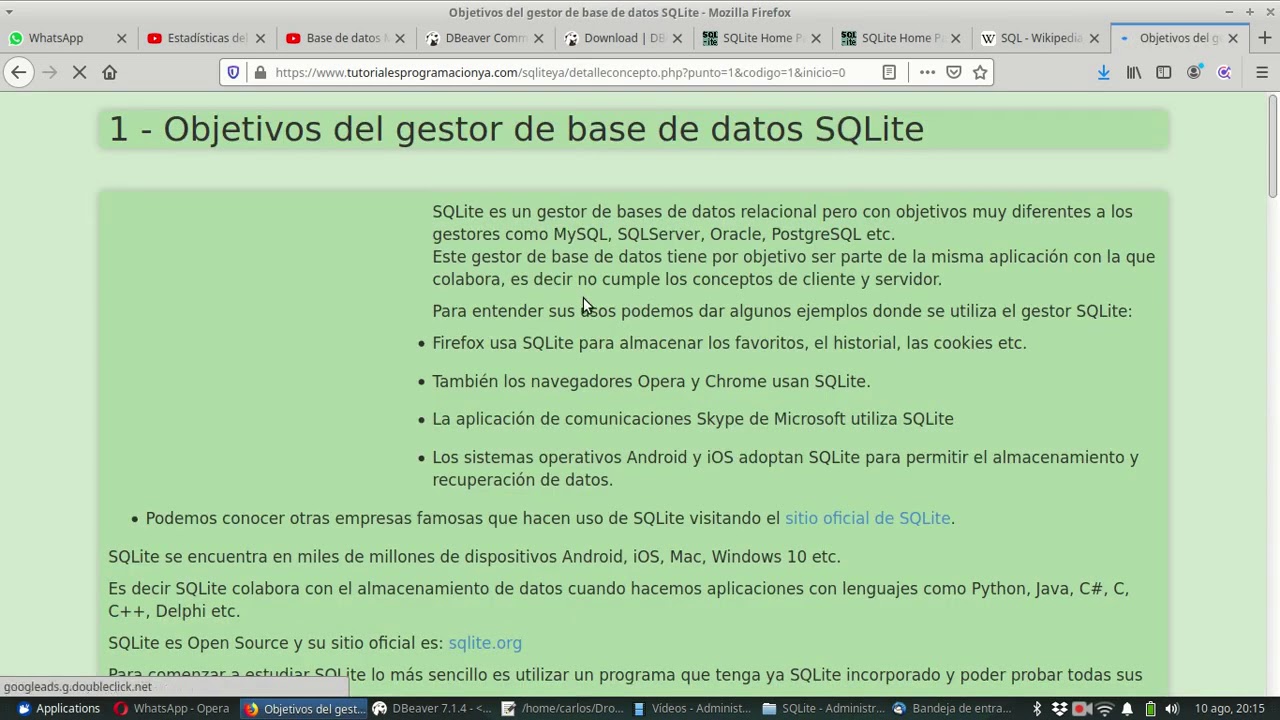
Task: Switch to the DBeaver Community tab
Action: (486, 38)
